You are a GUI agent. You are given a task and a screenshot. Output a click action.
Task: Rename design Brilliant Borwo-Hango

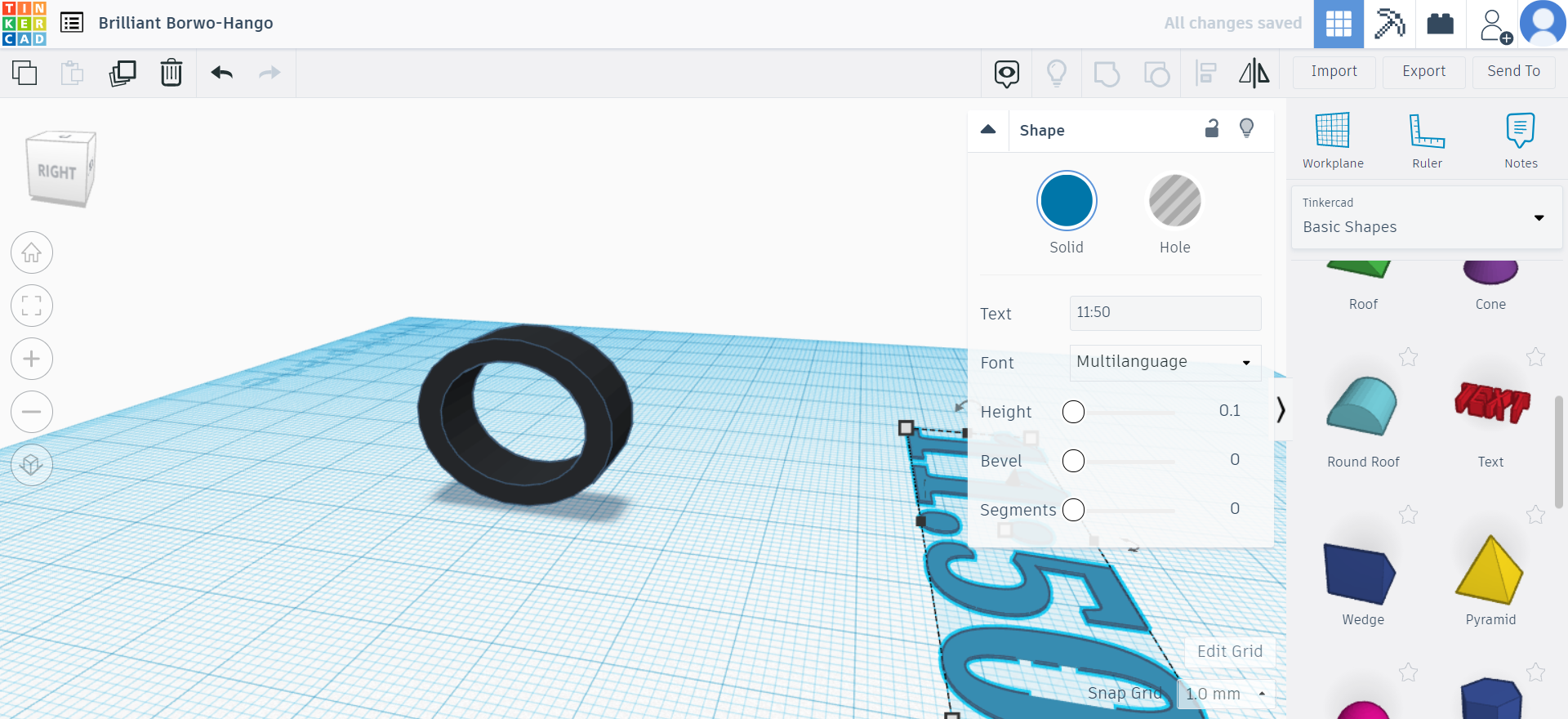coord(186,23)
